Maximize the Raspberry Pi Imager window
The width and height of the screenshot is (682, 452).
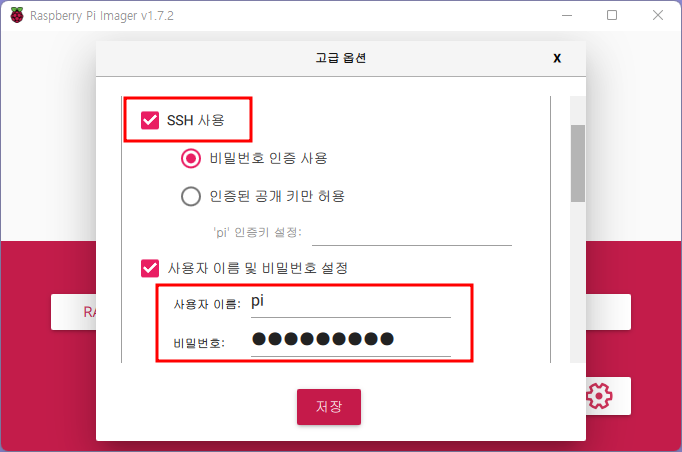pos(612,15)
